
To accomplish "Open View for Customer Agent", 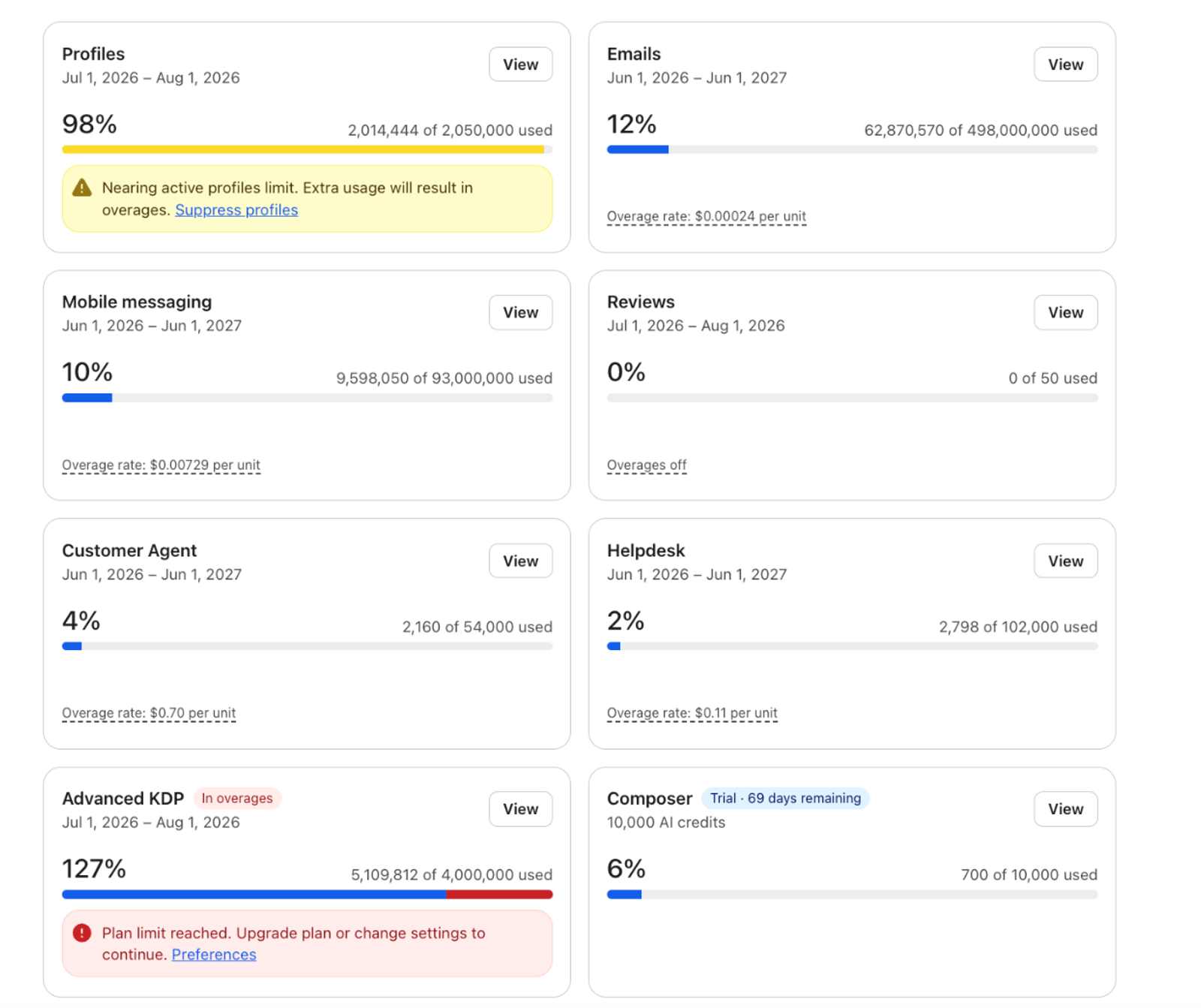I will 520,561.
